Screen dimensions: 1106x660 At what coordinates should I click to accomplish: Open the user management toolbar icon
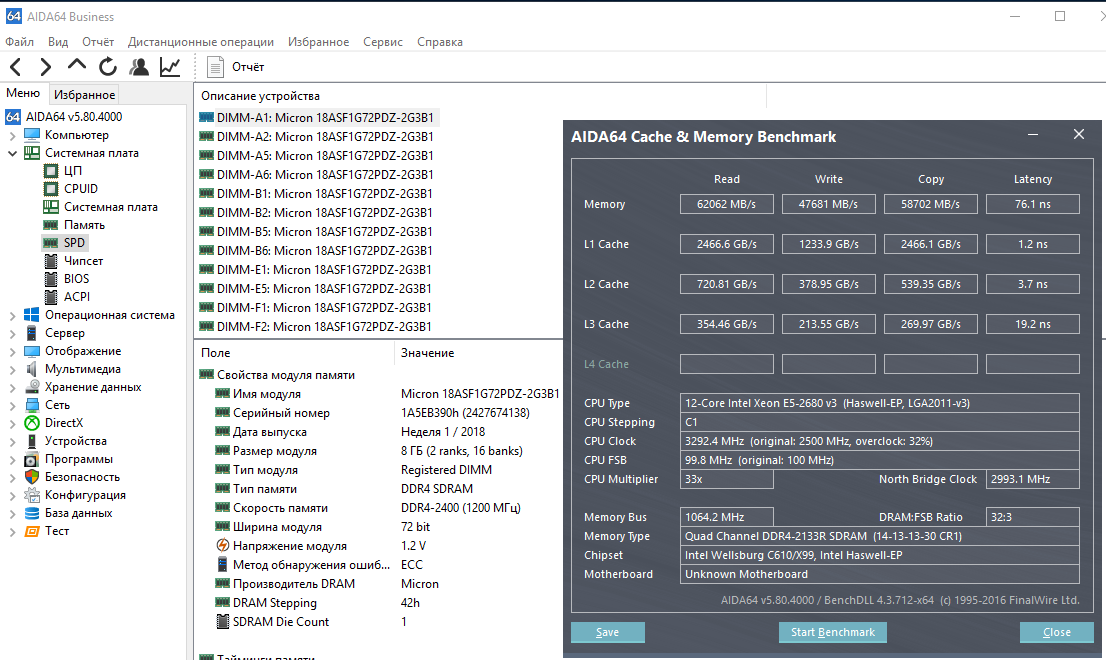(x=139, y=67)
